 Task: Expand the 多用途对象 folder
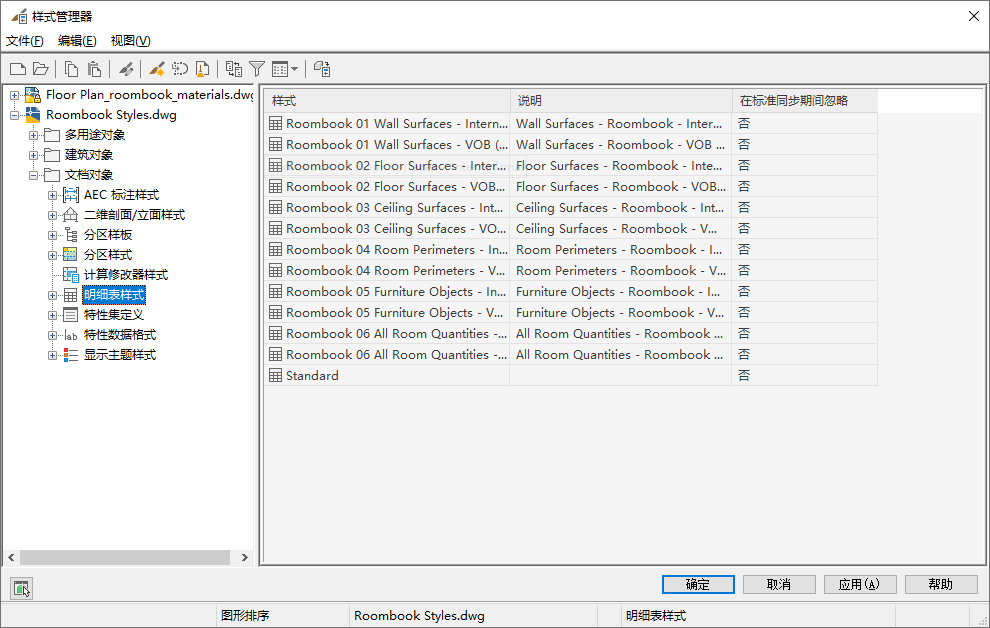coord(33,135)
